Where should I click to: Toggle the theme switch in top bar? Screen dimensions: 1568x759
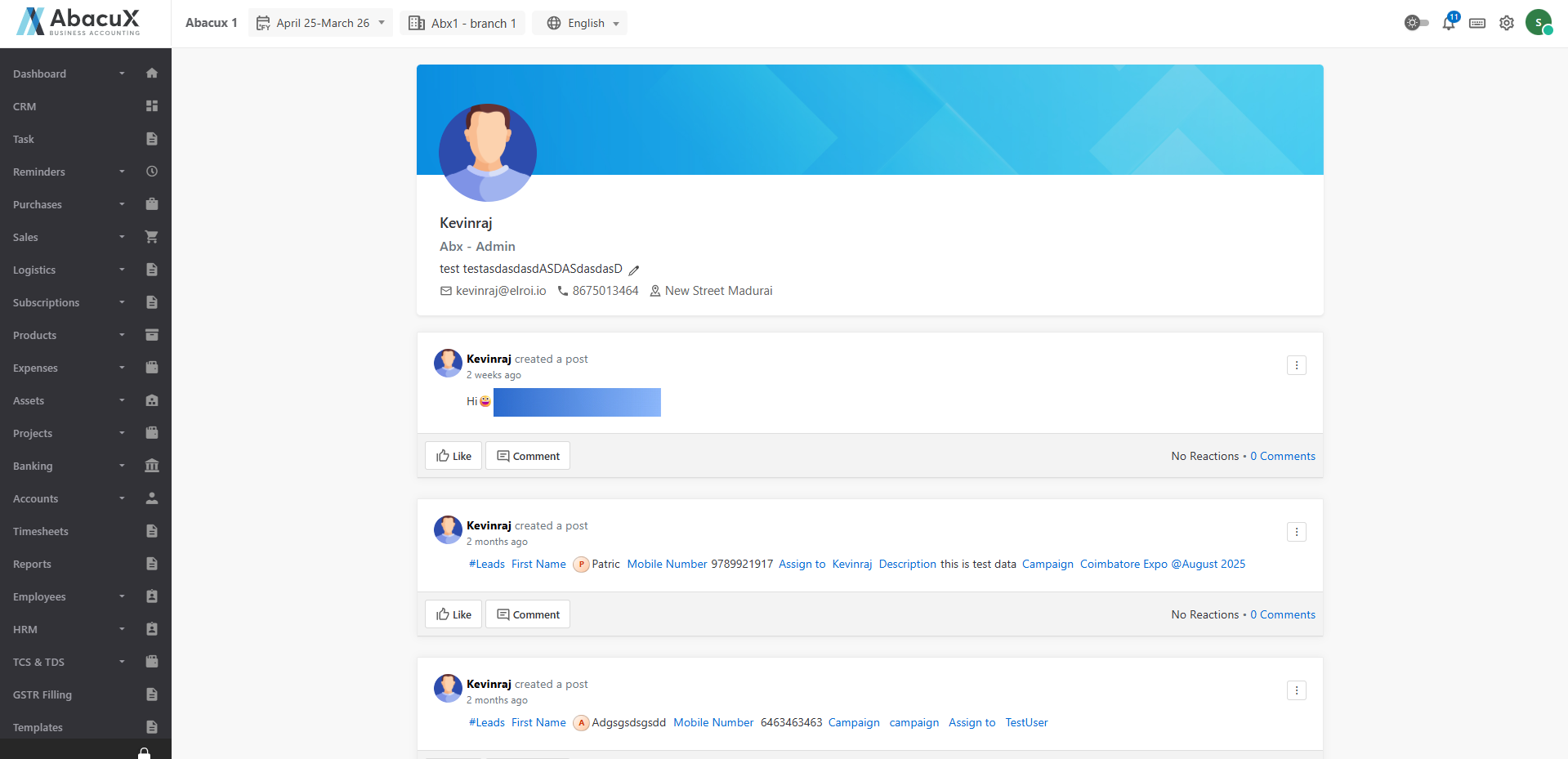click(x=1416, y=23)
